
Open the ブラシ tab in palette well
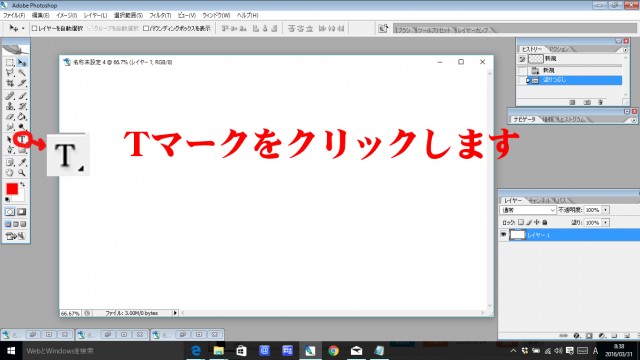click(404, 30)
